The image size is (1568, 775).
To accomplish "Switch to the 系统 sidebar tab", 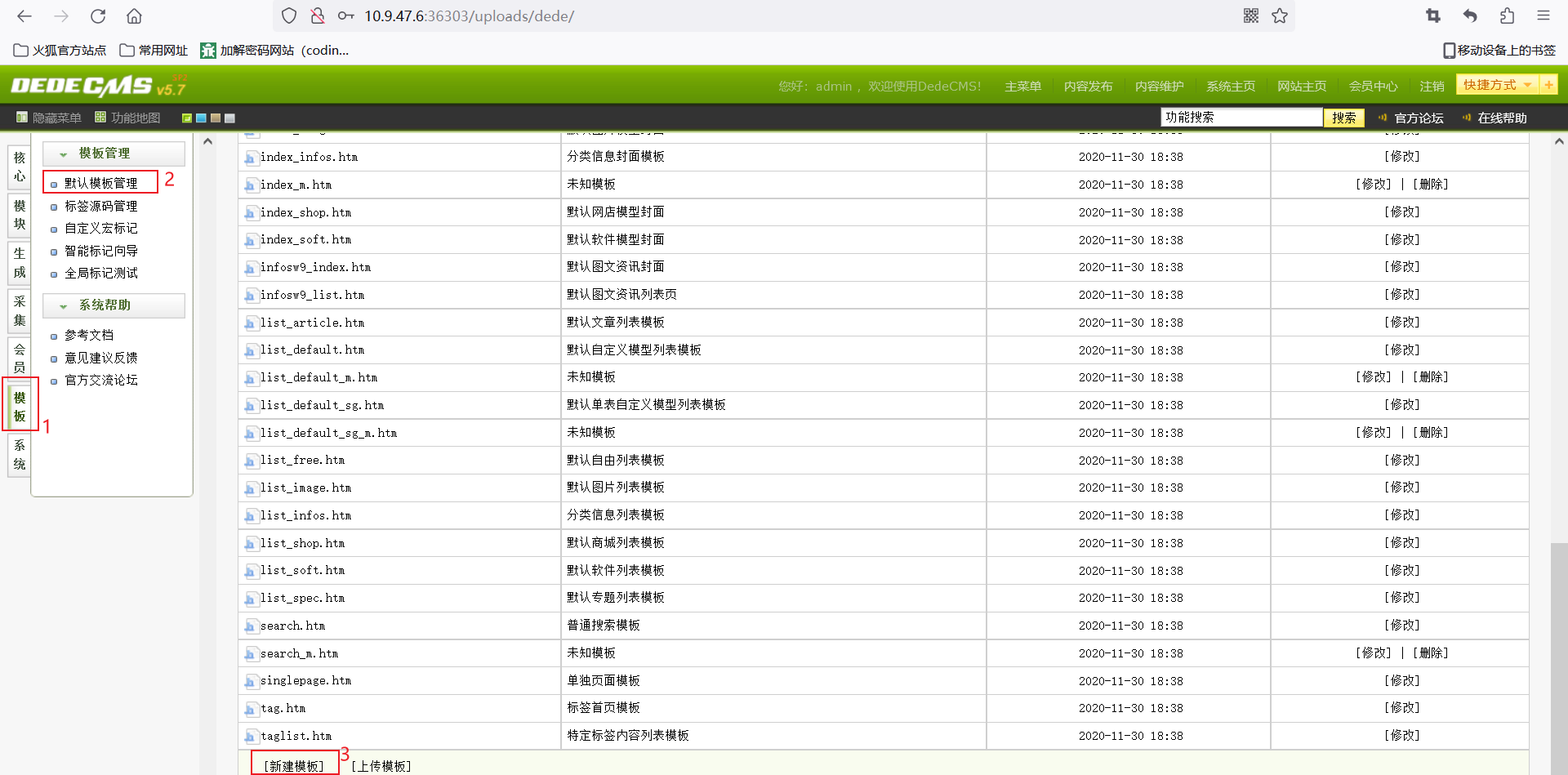I will (20, 455).
